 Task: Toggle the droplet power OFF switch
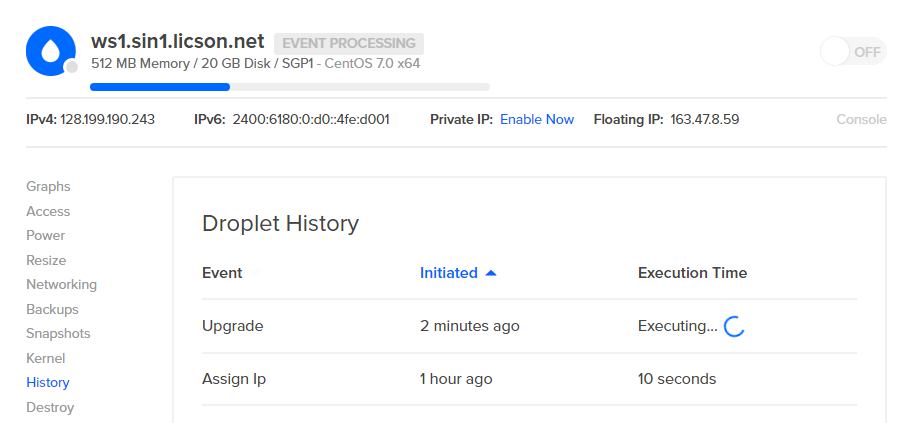(853, 52)
